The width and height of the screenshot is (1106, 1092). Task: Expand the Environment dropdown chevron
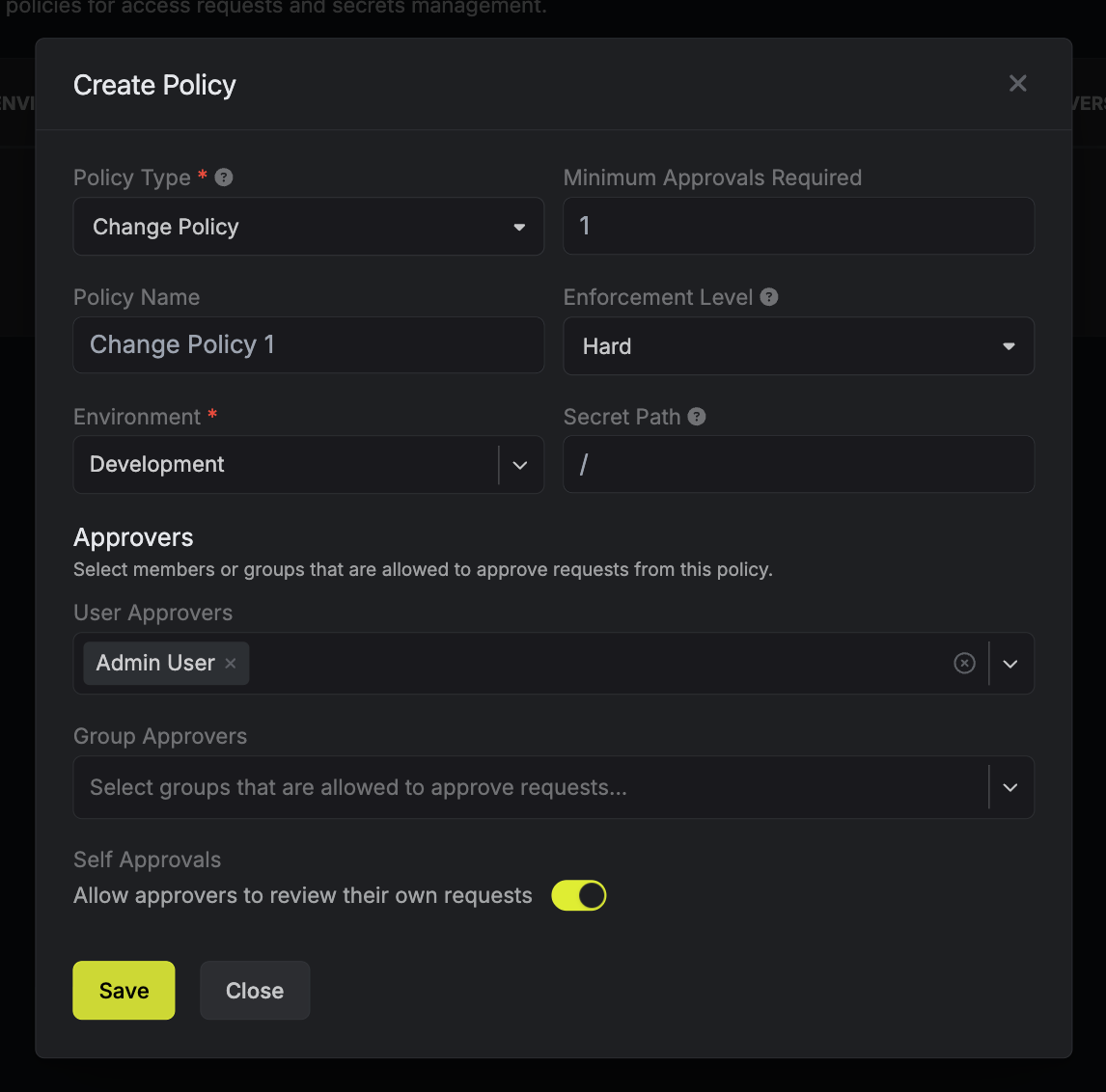[520, 465]
